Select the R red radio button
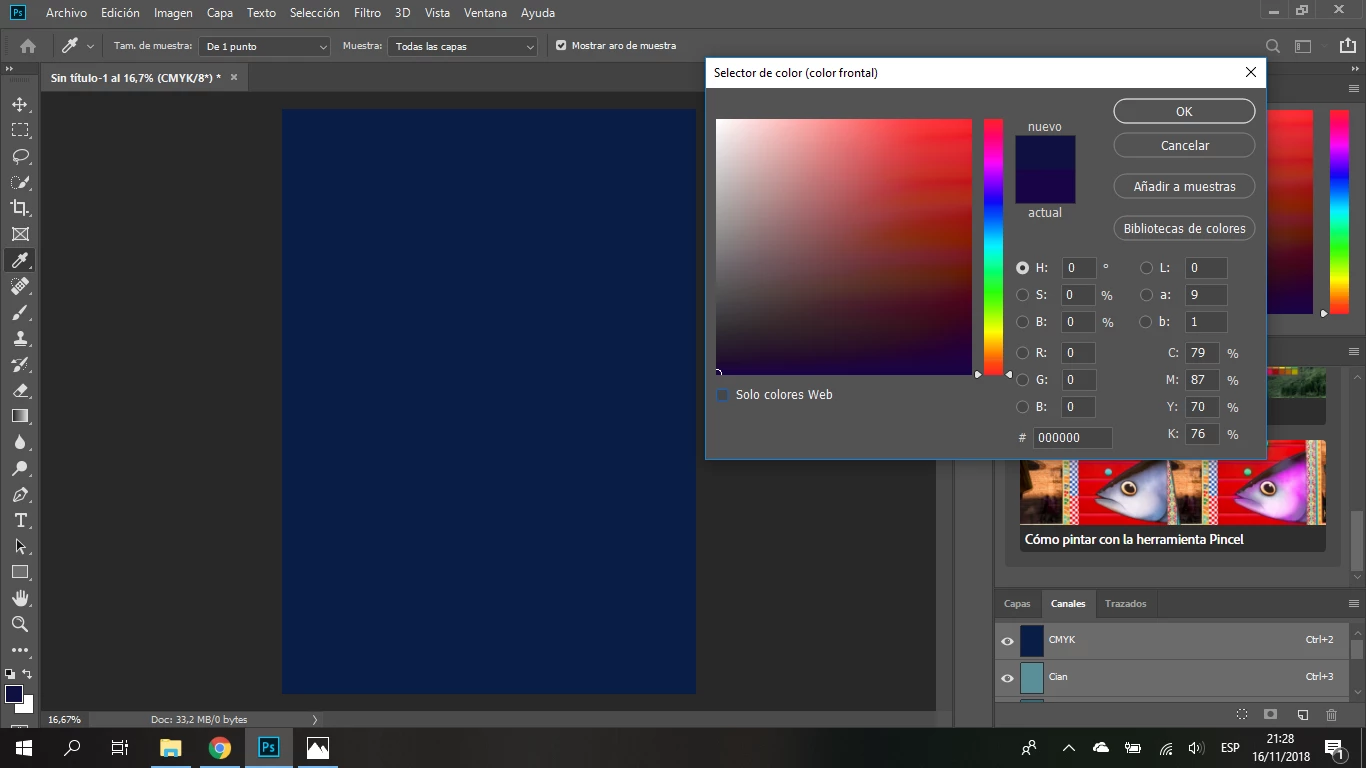Viewport: 1366px width, 768px height. coord(1022,353)
